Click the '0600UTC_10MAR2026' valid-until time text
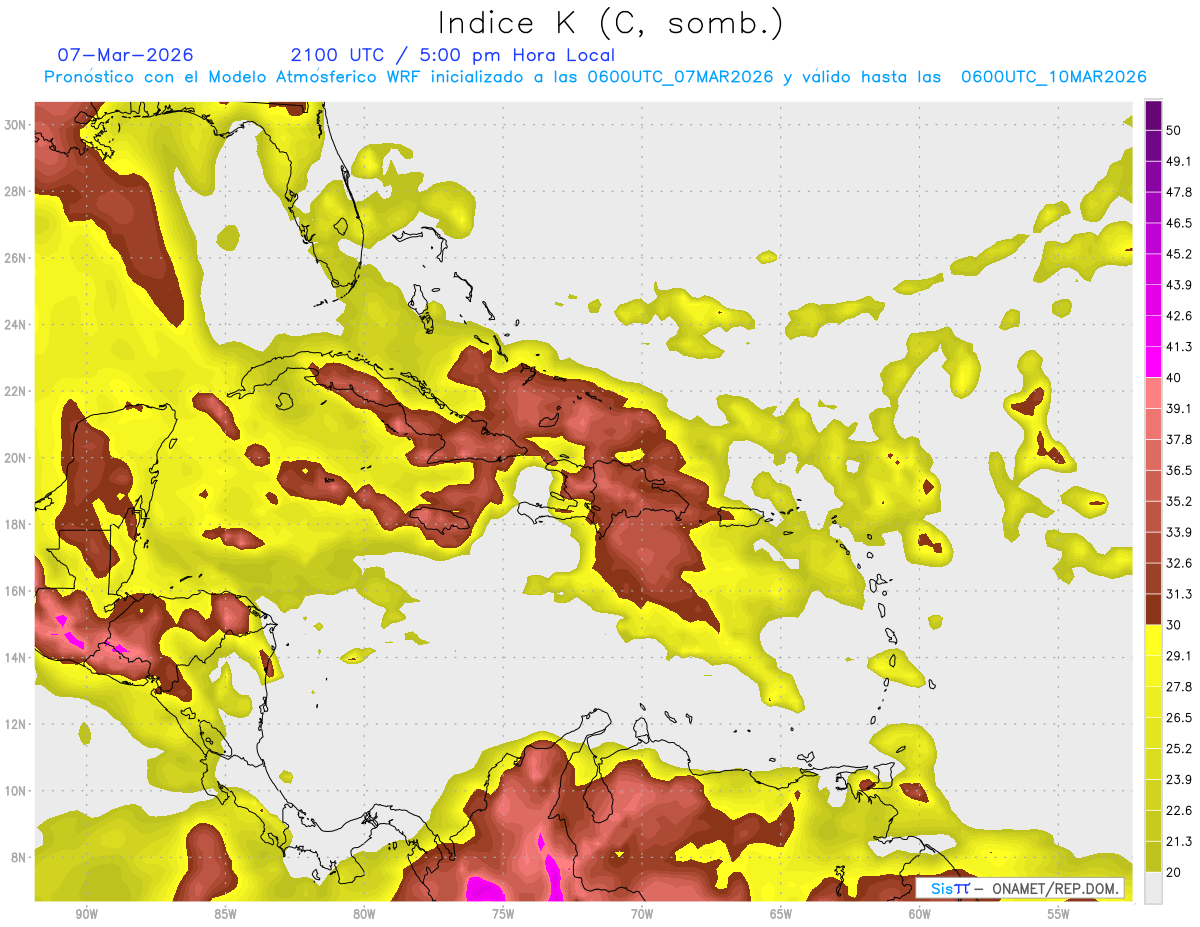The height and width of the screenshot is (927, 1200). 1053,77
